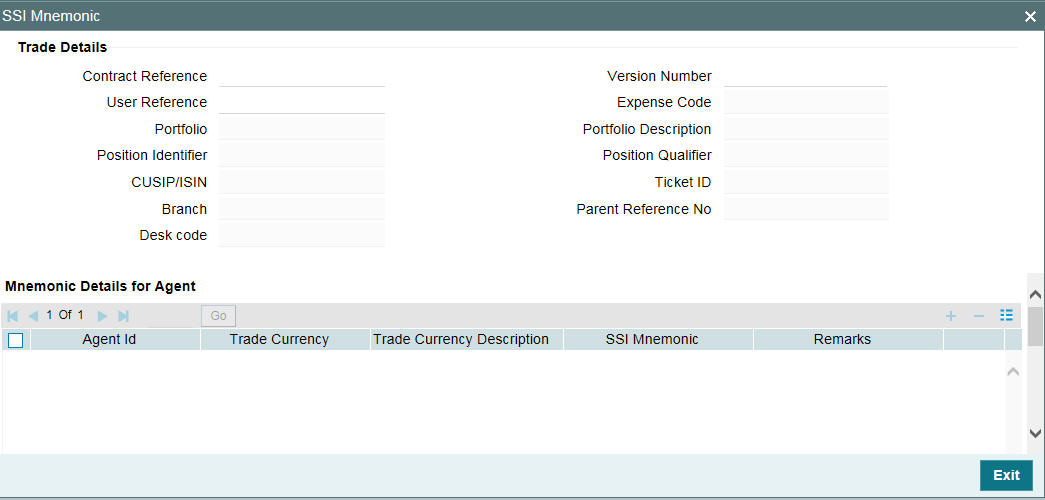Click outer scrollbar up arrow
Image resolution: width=1045 pixels, height=500 pixels.
pos(1035,294)
